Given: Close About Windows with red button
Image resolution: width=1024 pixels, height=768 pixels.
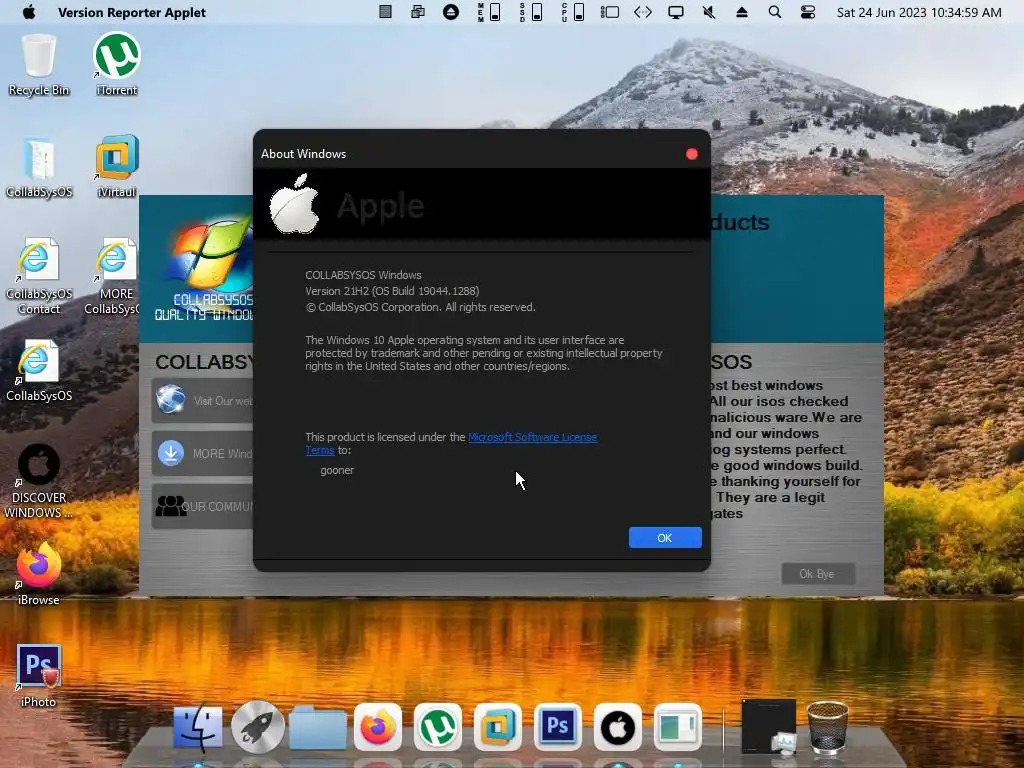Looking at the screenshot, I should click(x=692, y=154).
